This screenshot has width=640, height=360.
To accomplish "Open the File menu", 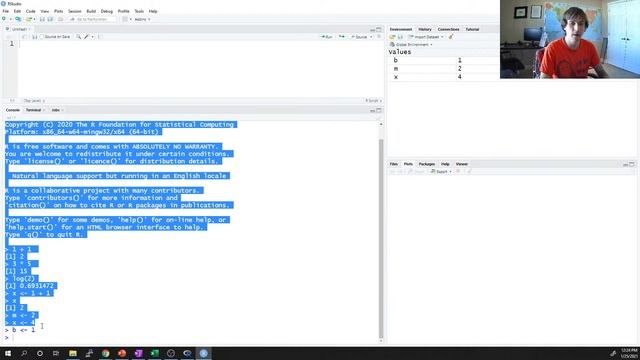I will point(6,11).
